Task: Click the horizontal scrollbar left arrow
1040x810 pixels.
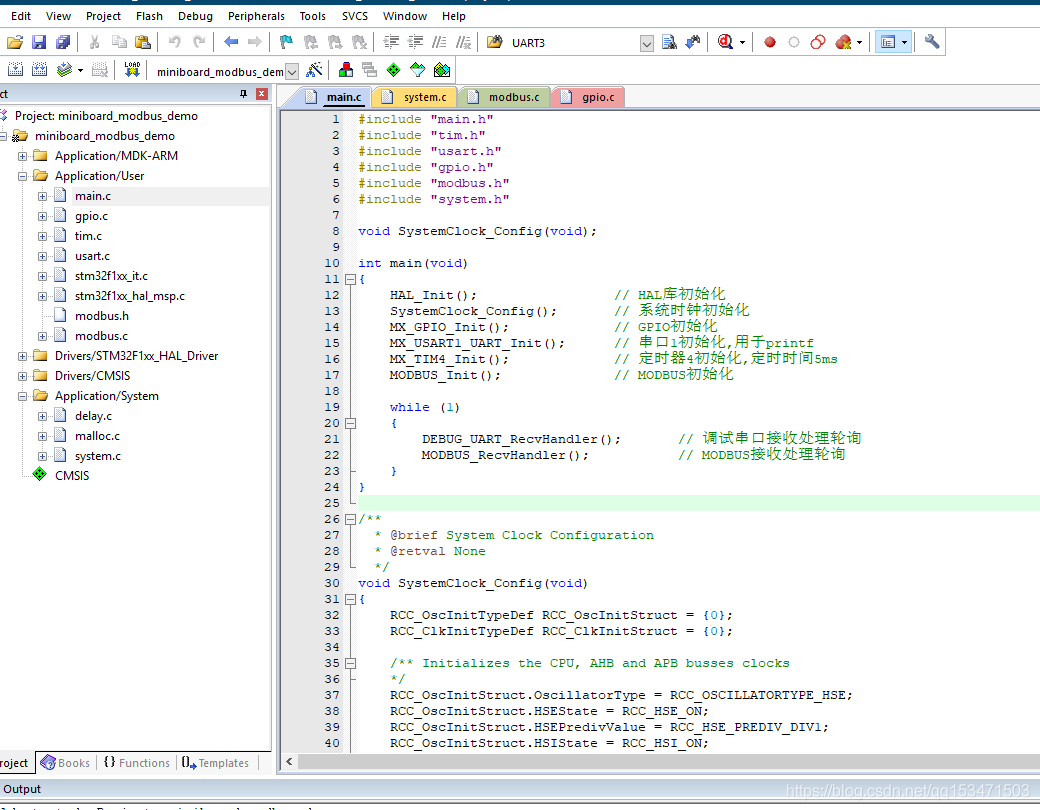Action: pos(289,762)
